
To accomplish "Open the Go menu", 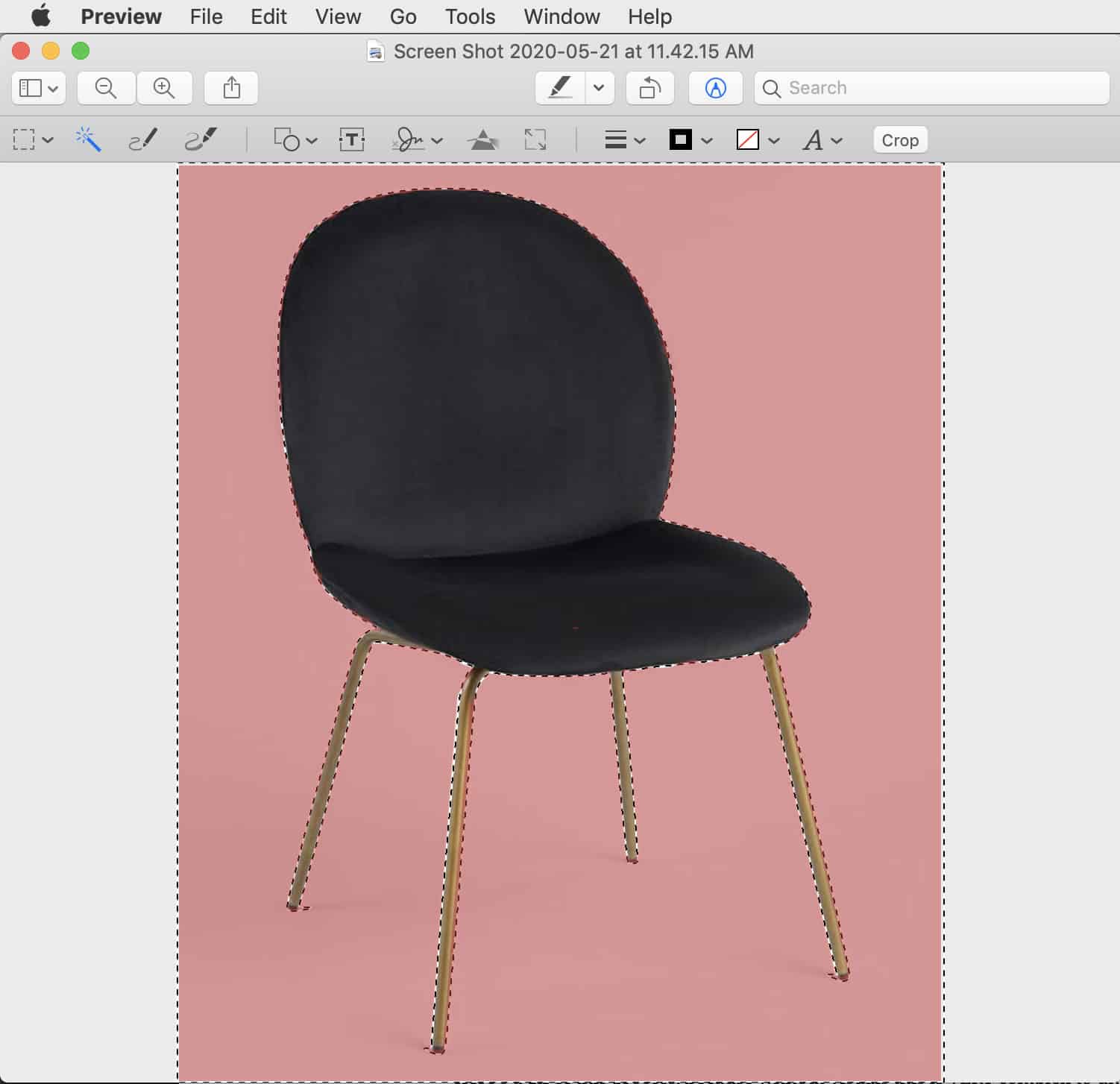I will [x=403, y=16].
